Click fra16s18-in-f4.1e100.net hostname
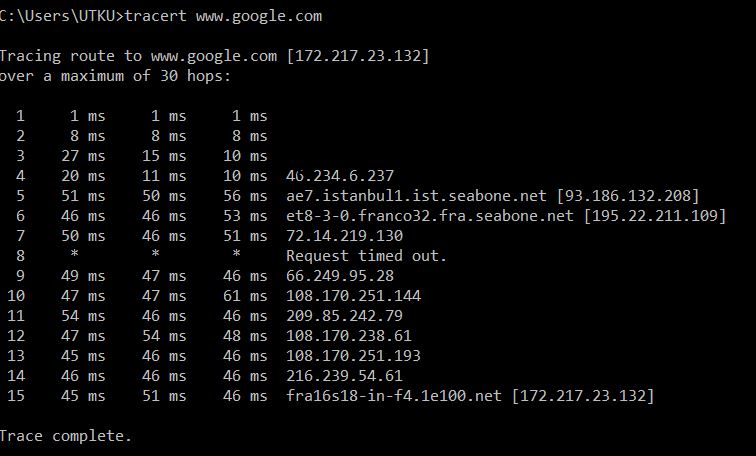Viewport: 756px width, 456px height. point(394,396)
